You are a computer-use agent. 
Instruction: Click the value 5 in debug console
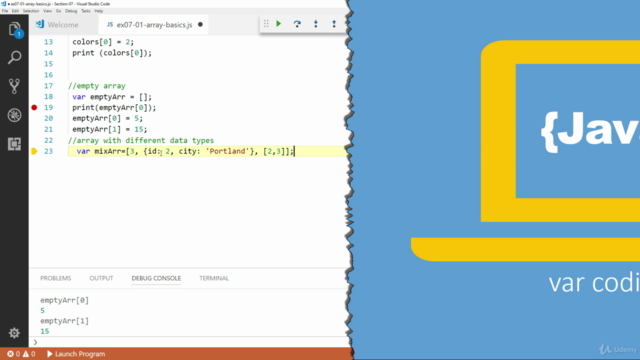coord(42,311)
